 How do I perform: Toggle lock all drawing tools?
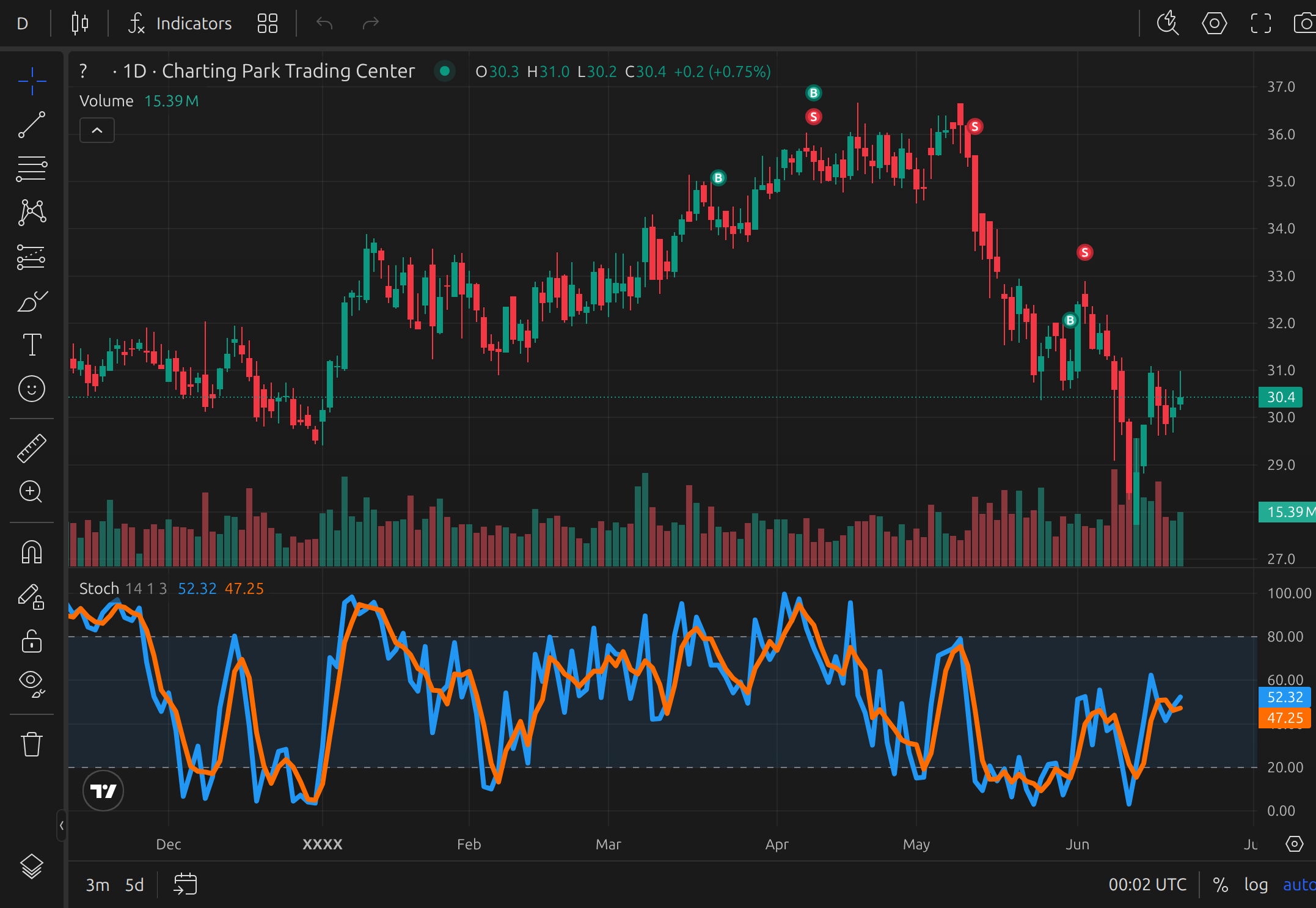click(x=32, y=642)
